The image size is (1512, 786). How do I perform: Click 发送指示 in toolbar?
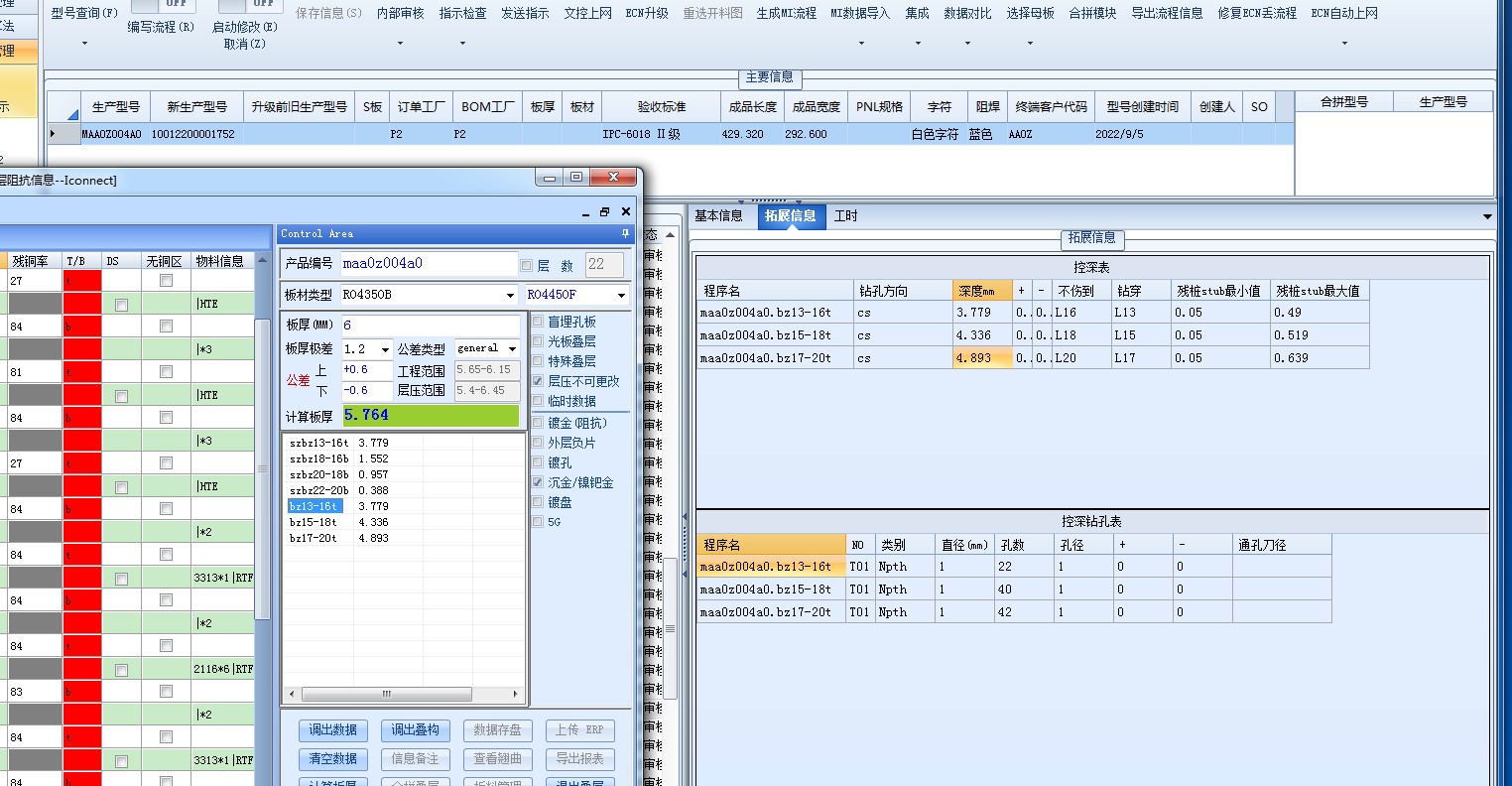pos(525,14)
